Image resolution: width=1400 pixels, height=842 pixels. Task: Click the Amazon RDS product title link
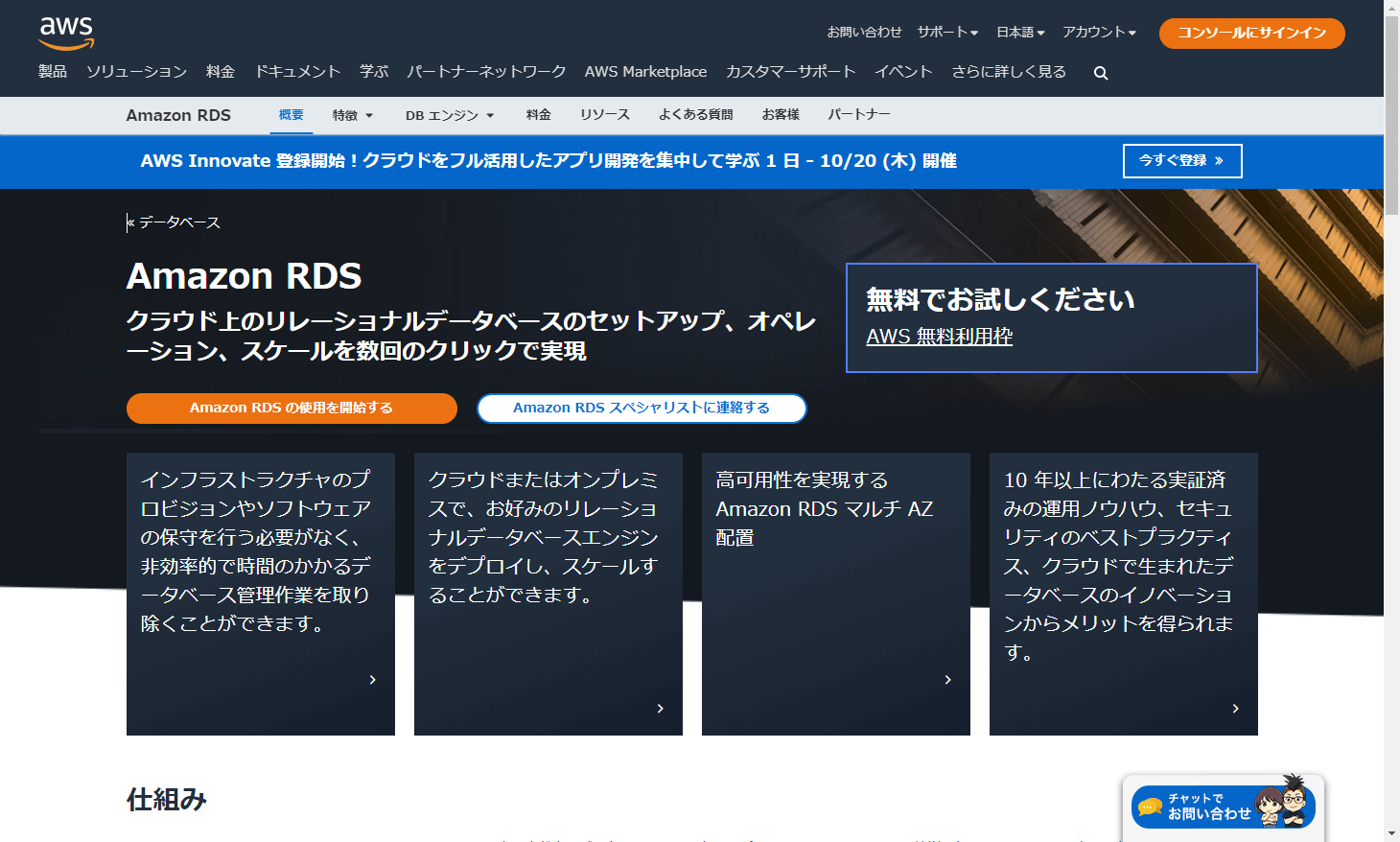178,115
